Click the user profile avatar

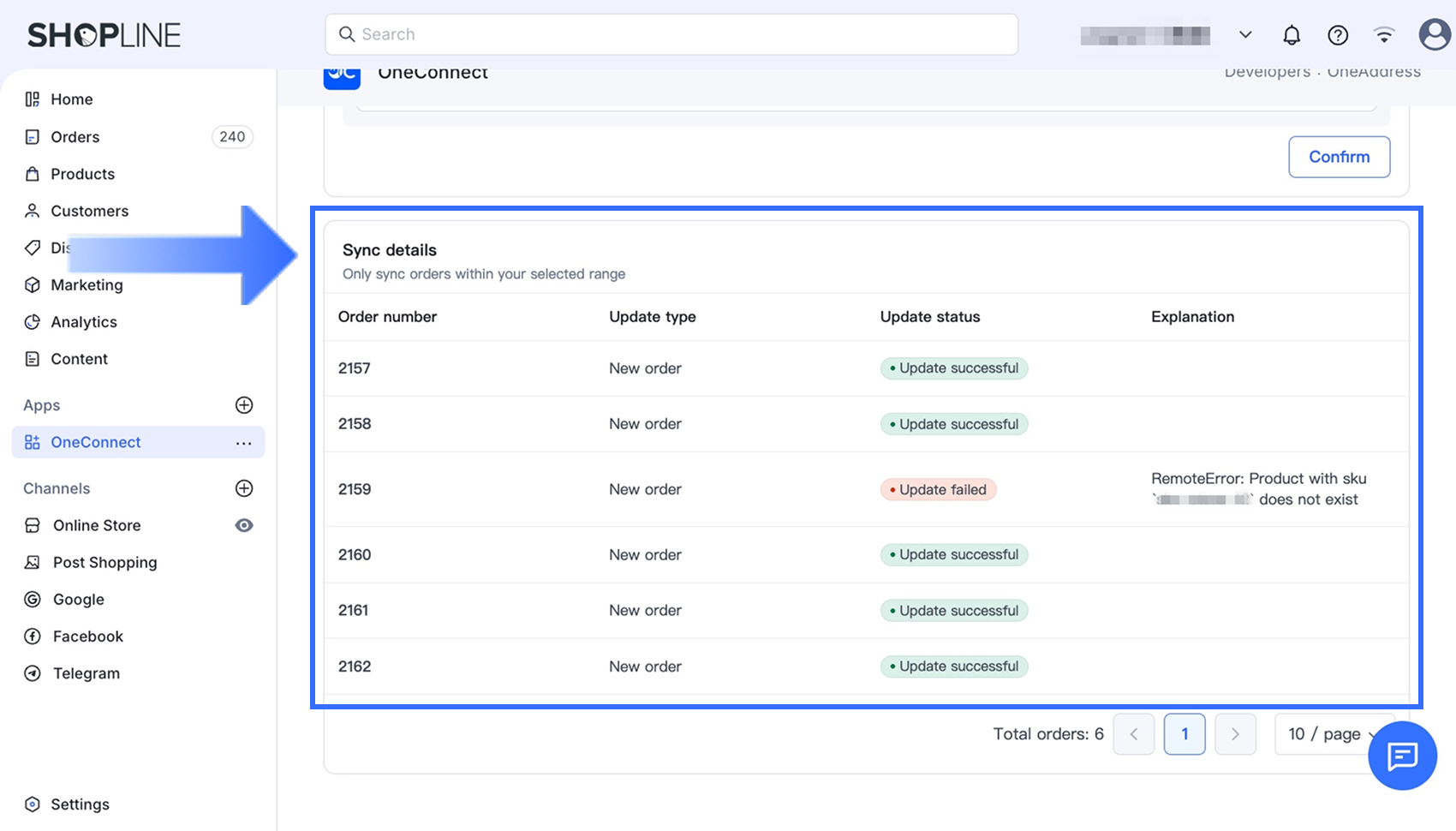point(1435,35)
